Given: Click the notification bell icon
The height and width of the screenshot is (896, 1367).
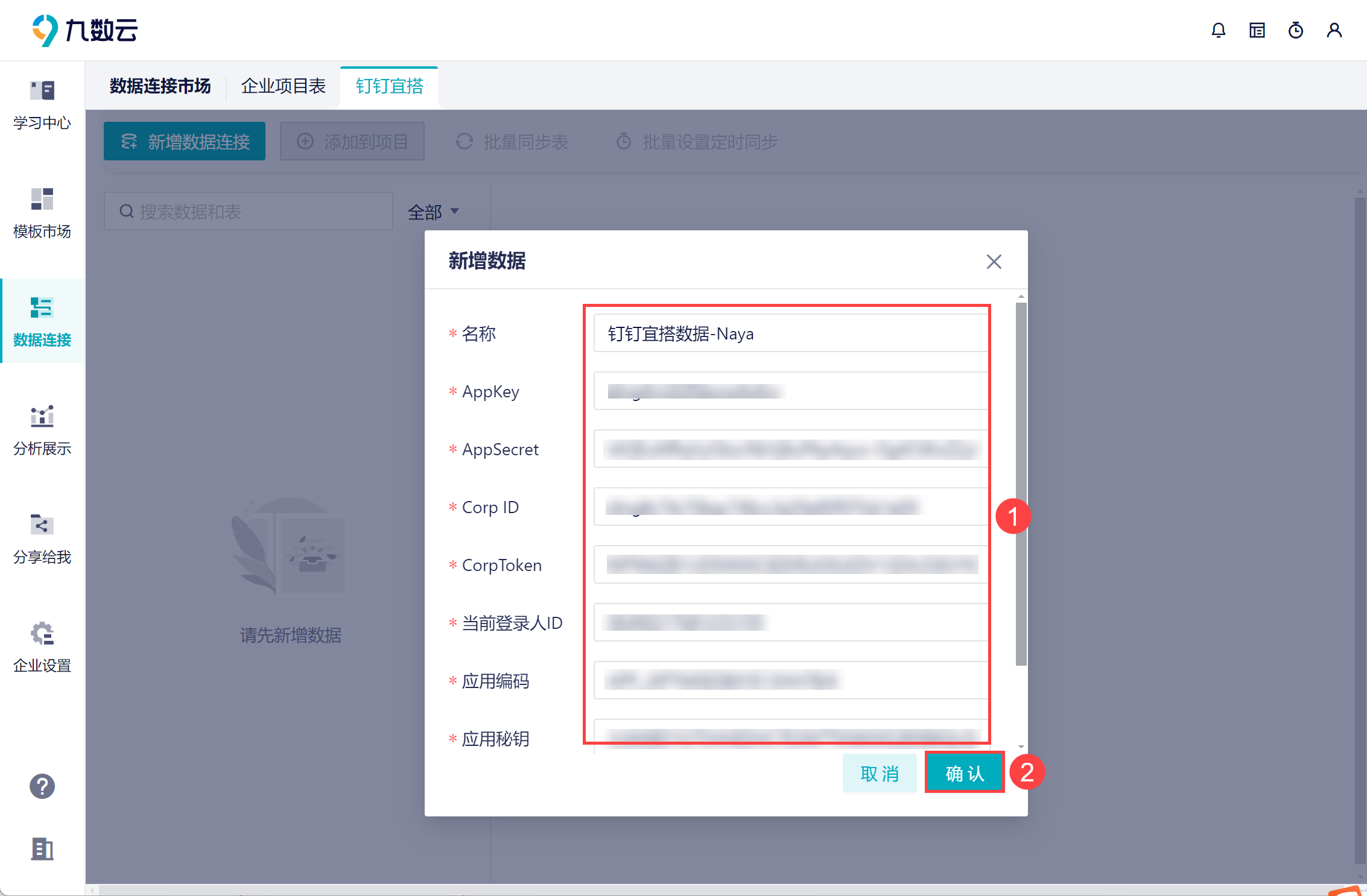Looking at the screenshot, I should tap(1218, 30).
